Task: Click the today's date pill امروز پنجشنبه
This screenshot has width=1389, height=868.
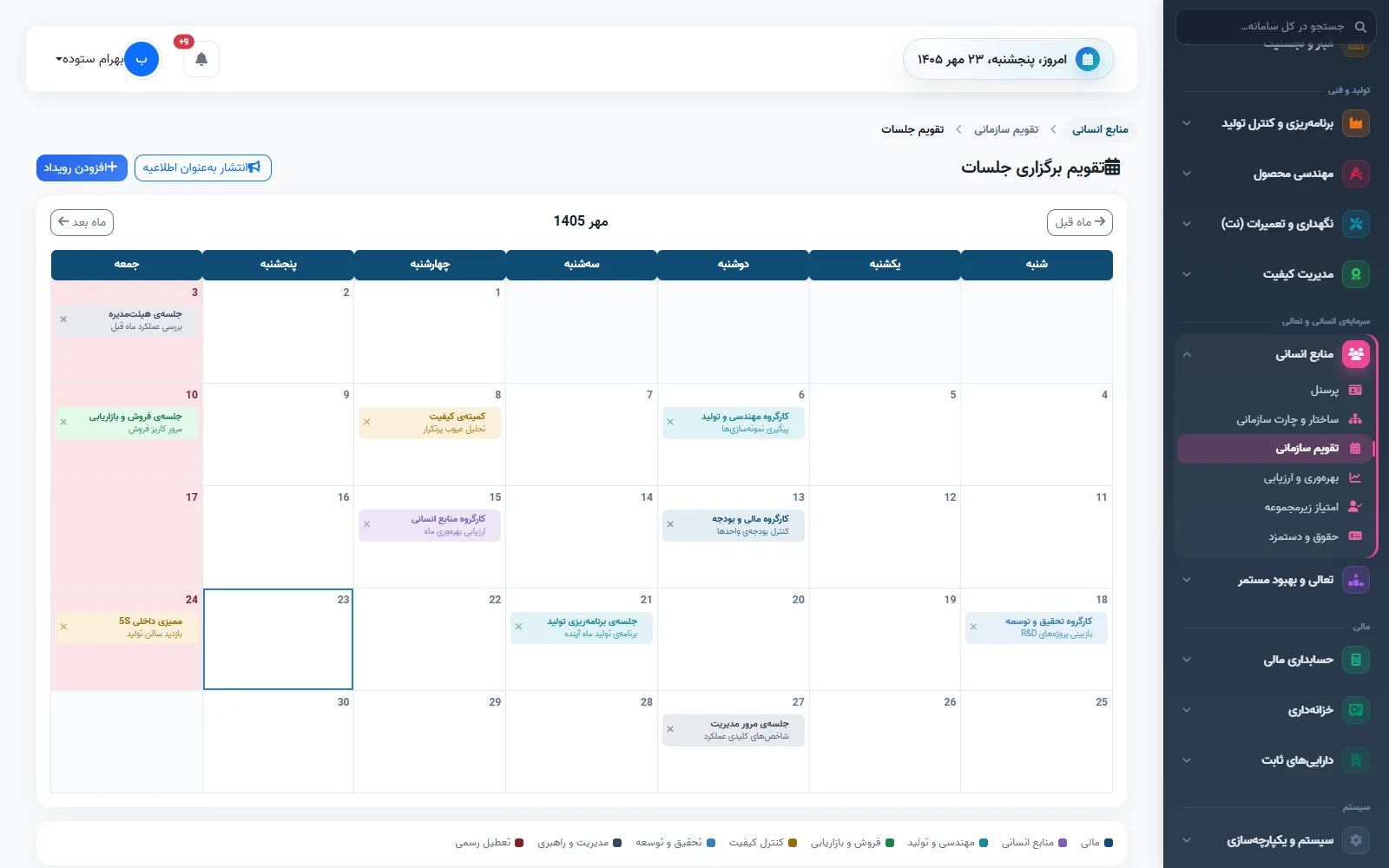Action: (x=1009, y=59)
